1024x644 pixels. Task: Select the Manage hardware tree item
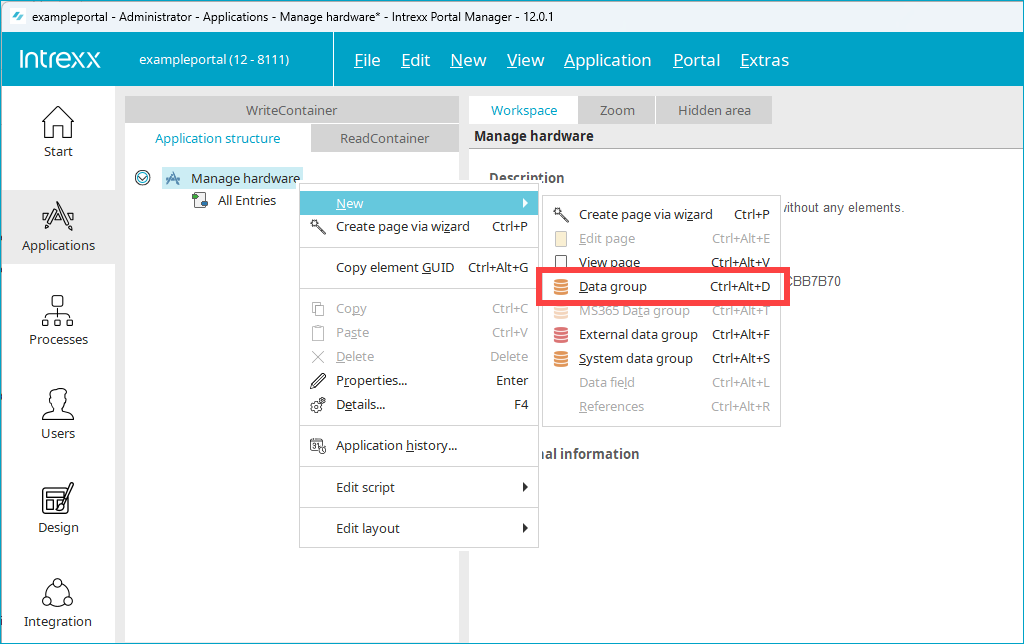click(x=245, y=178)
